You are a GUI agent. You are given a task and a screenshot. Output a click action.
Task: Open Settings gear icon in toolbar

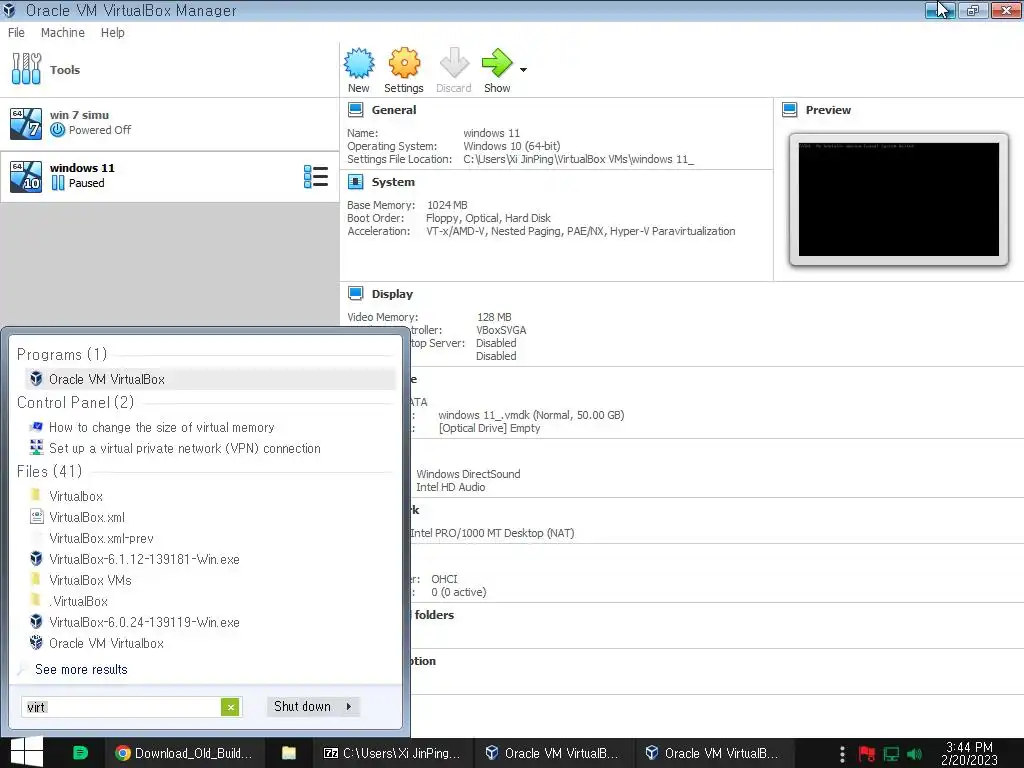pyautogui.click(x=404, y=63)
